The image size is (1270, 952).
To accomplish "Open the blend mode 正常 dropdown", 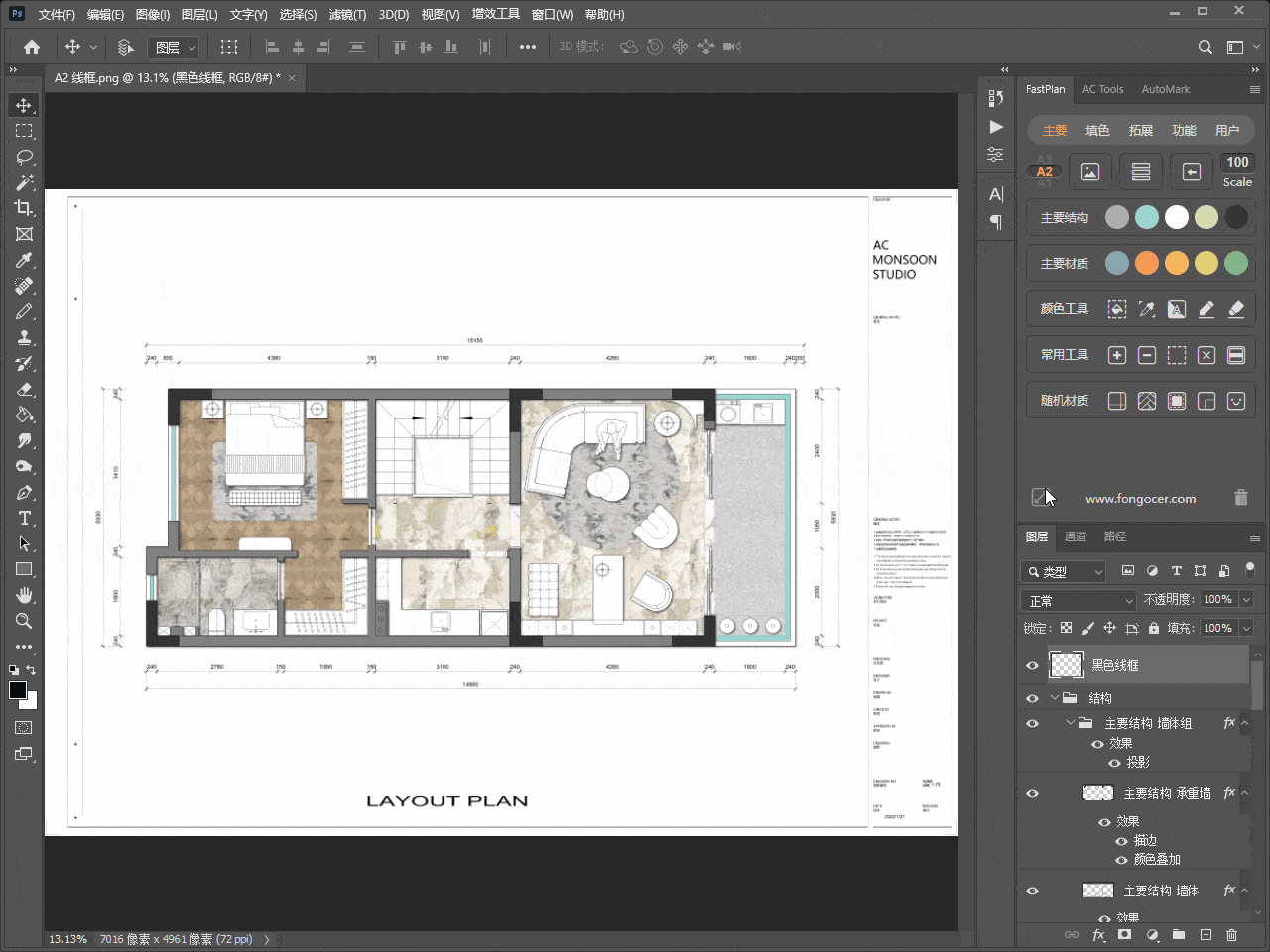I will pyautogui.click(x=1079, y=600).
